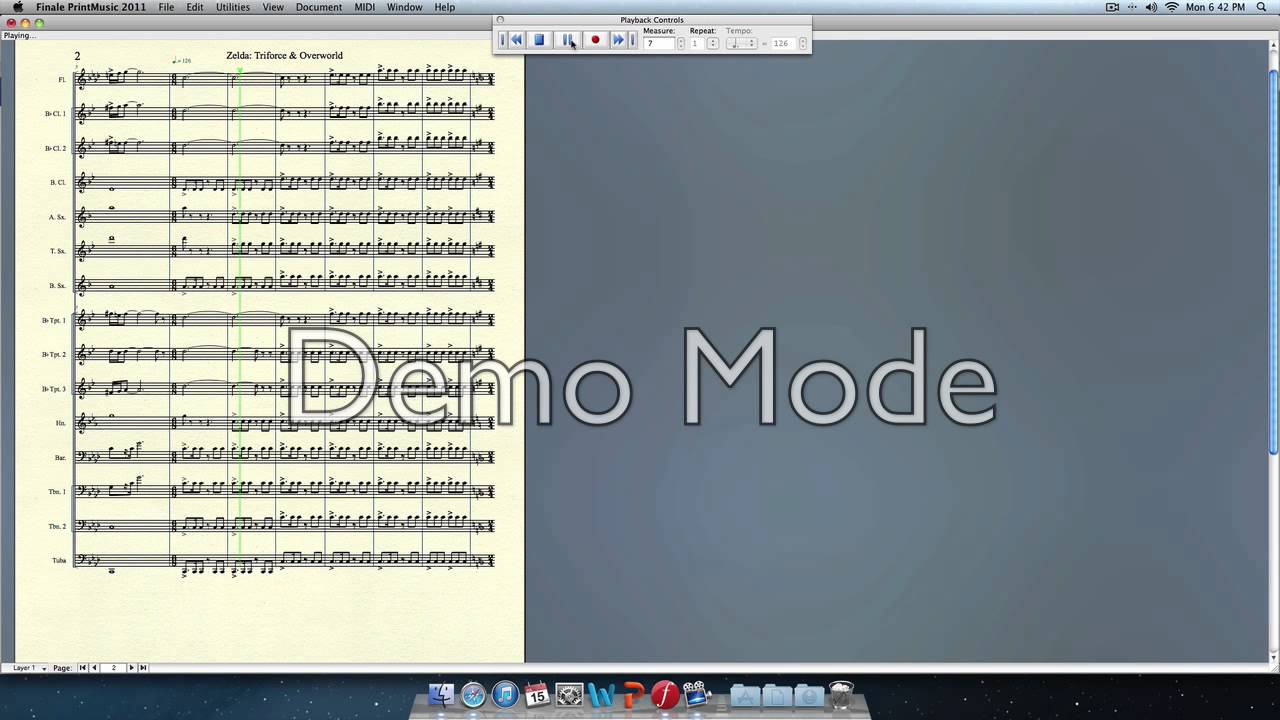Click the Repeat count field
Viewport: 1280px width, 720px height.
698,44
